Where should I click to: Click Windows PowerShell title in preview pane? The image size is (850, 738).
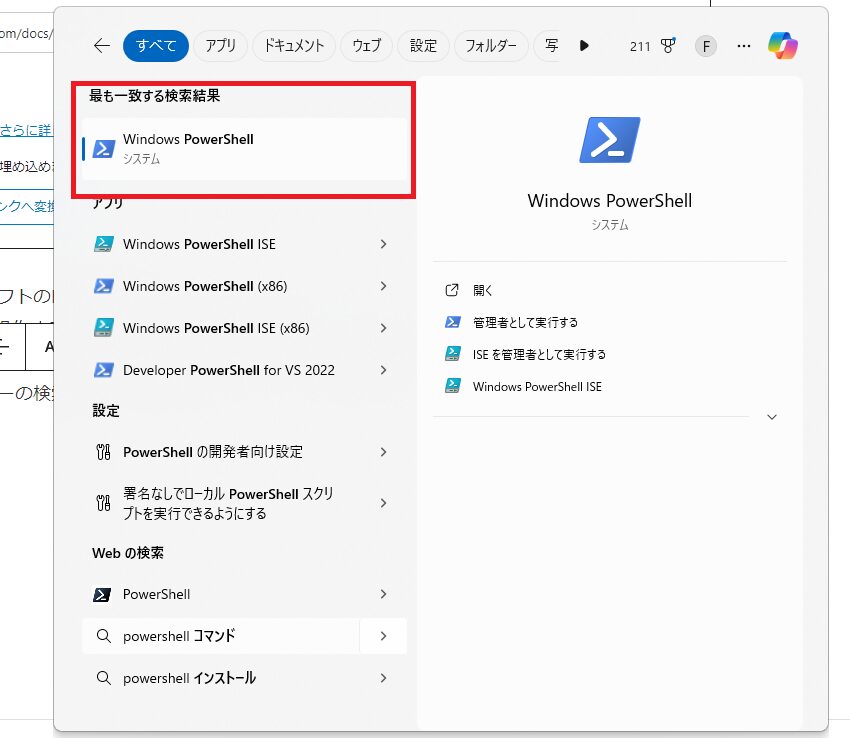pos(609,201)
